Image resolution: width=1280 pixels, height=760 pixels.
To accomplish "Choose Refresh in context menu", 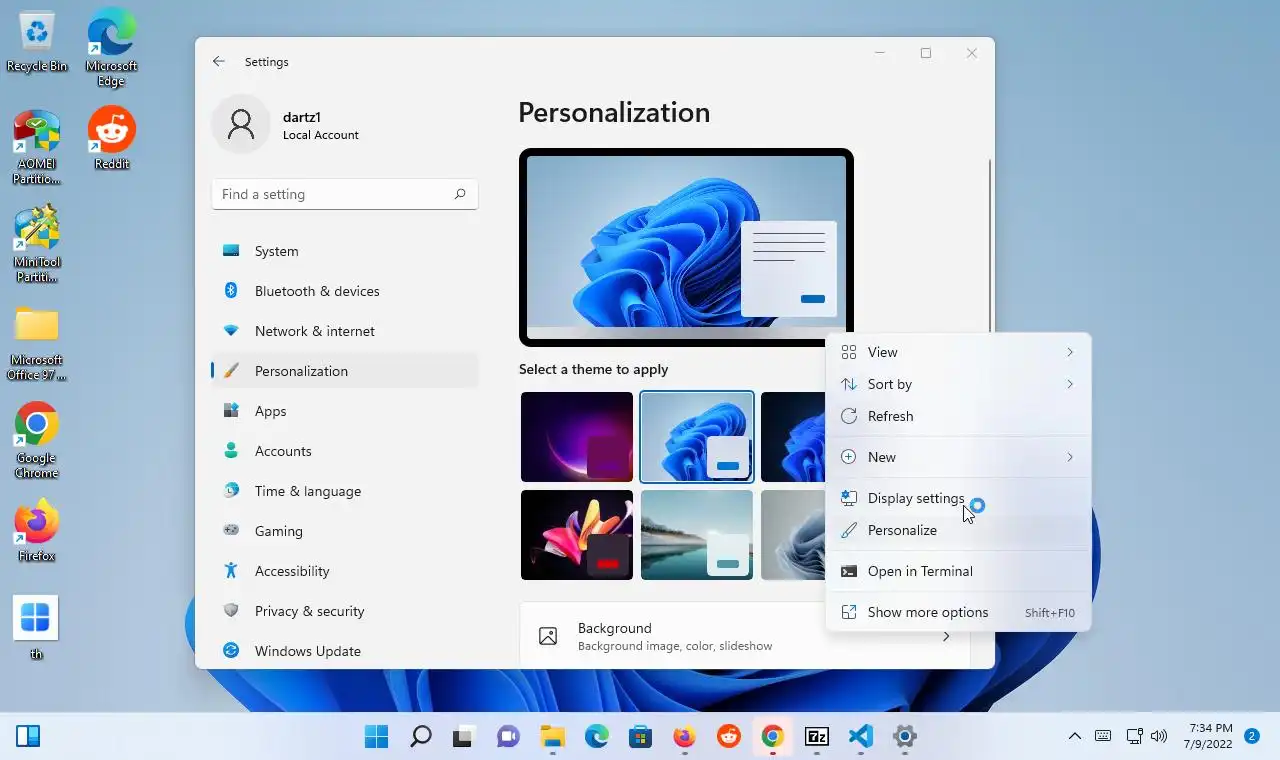I will (x=958, y=416).
